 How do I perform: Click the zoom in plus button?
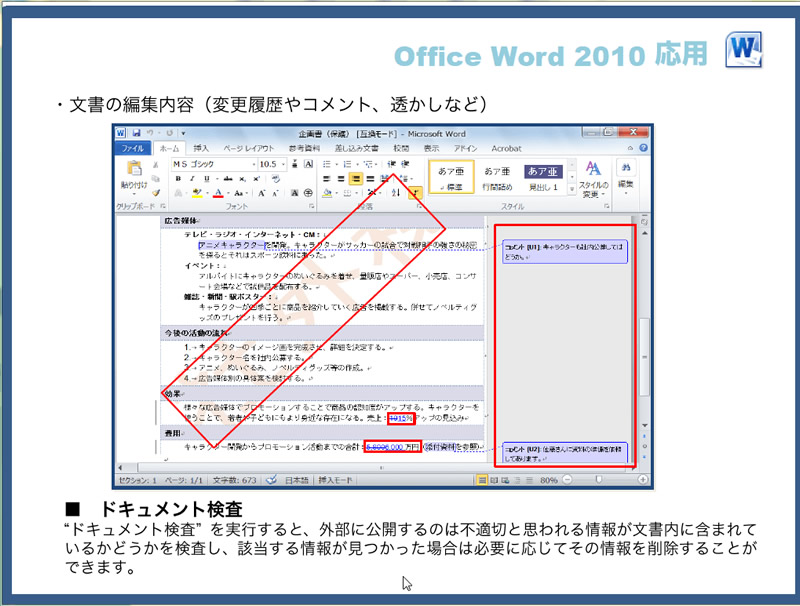point(642,479)
